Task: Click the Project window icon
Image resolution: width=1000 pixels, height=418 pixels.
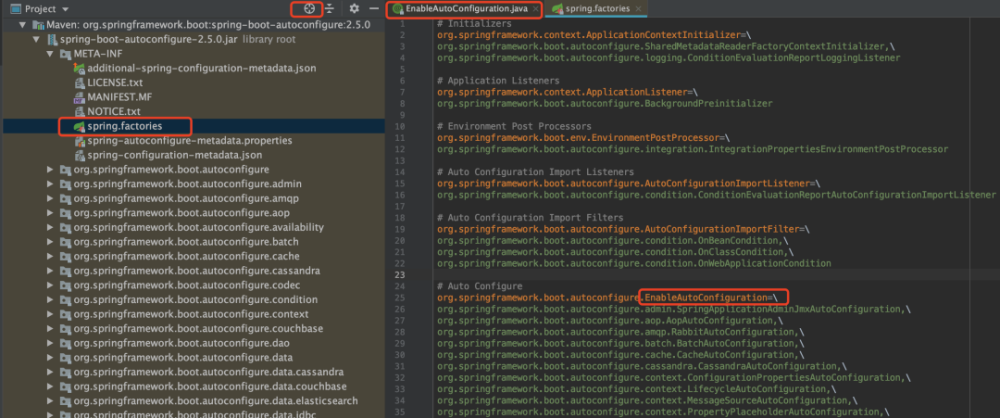Action: click(x=15, y=9)
